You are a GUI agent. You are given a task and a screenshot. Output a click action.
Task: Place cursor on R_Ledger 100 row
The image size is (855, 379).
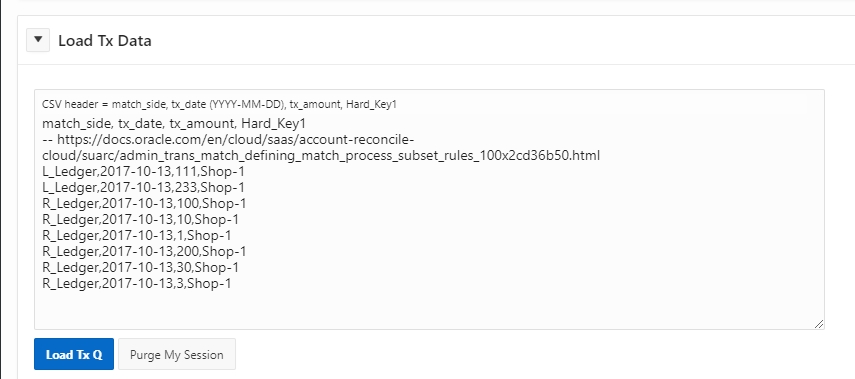pyautogui.click(x=144, y=203)
